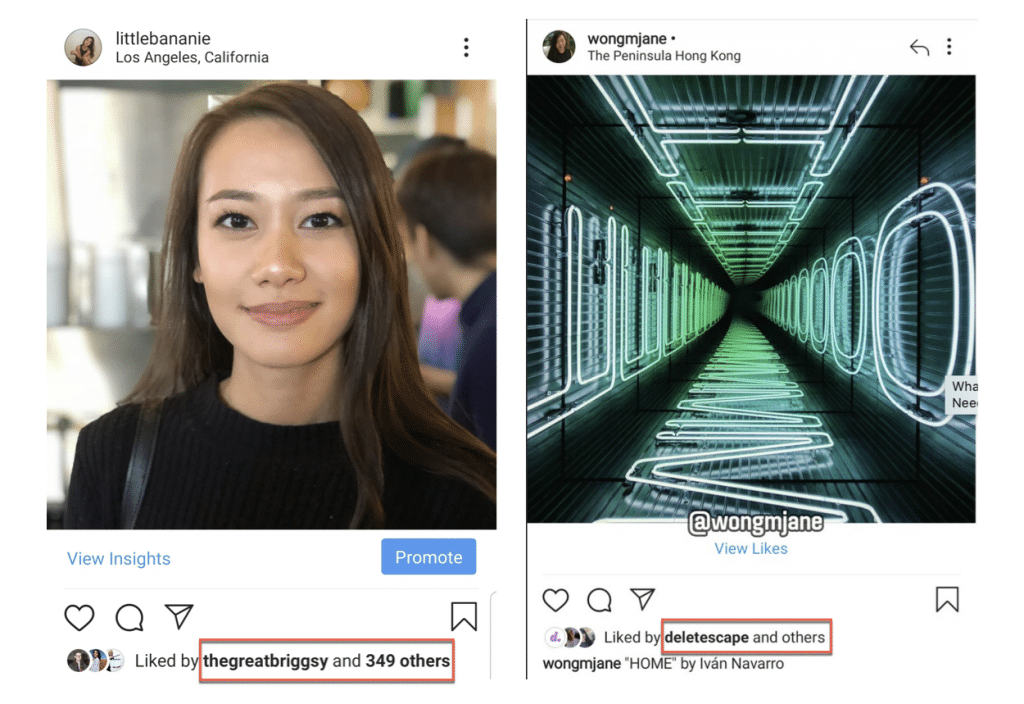Like the wongmjane post with heart icon
Image resolution: width=1024 pixels, height=704 pixels.
point(556,600)
